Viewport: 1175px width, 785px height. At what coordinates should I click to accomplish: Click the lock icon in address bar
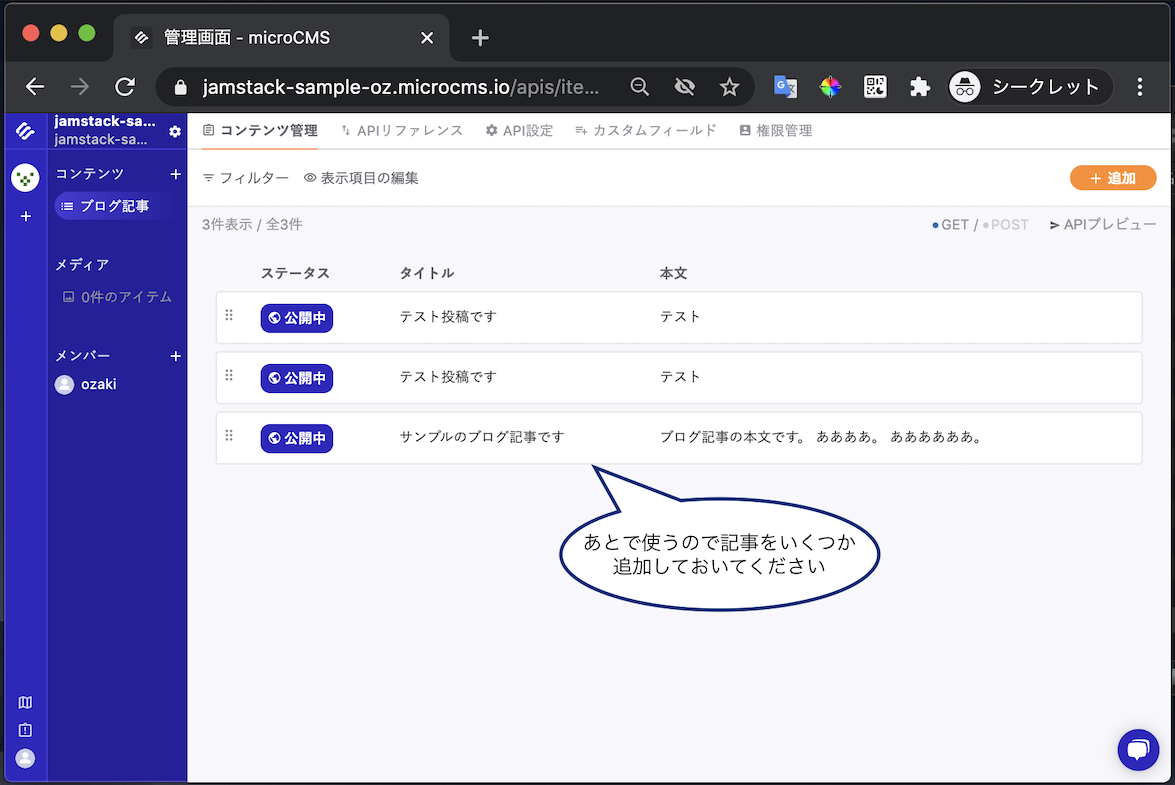coord(180,88)
